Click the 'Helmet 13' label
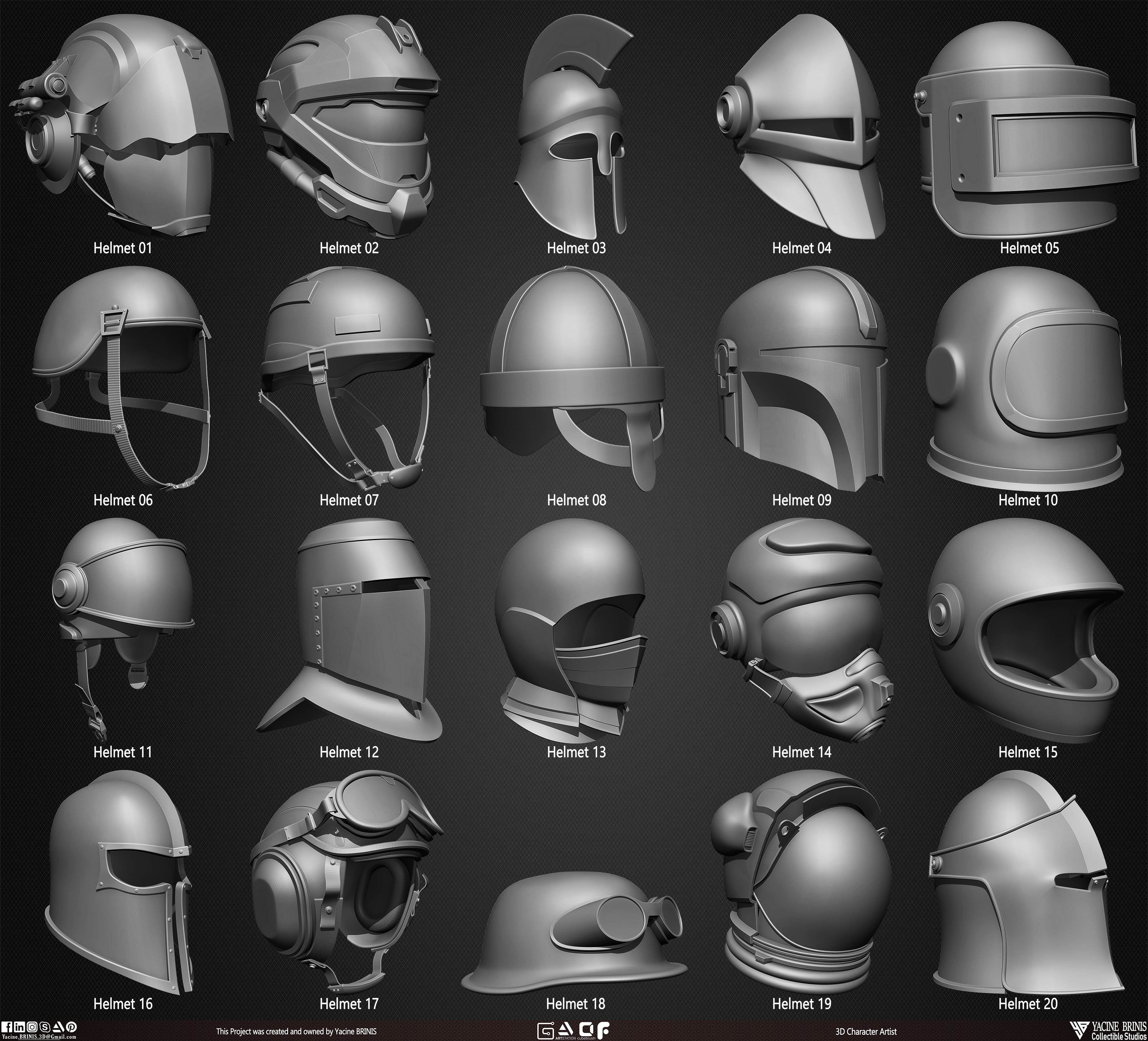The width and height of the screenshot is (1148, 1041). tap(576, 752)
